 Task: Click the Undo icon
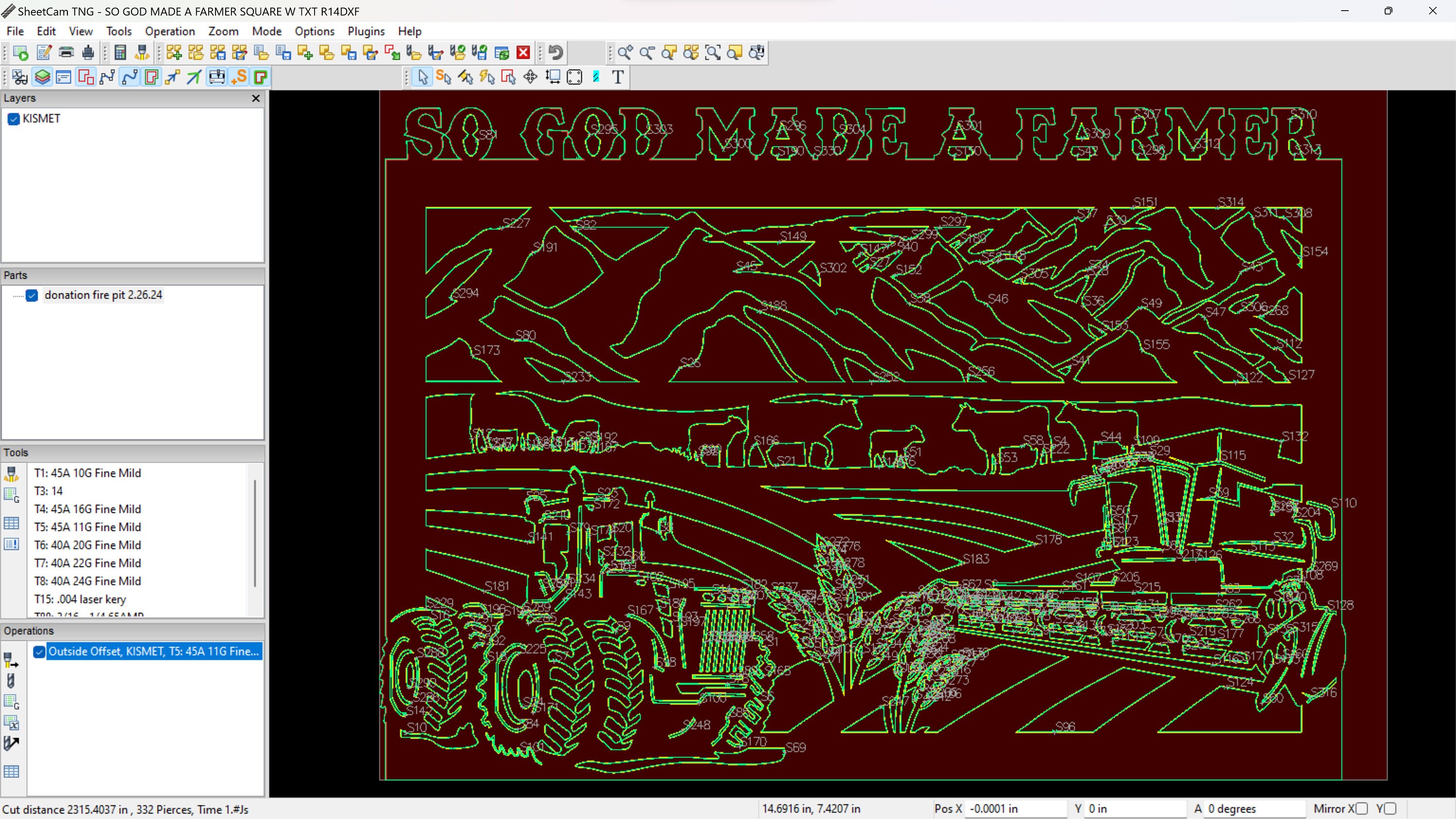tap(554, 52)
